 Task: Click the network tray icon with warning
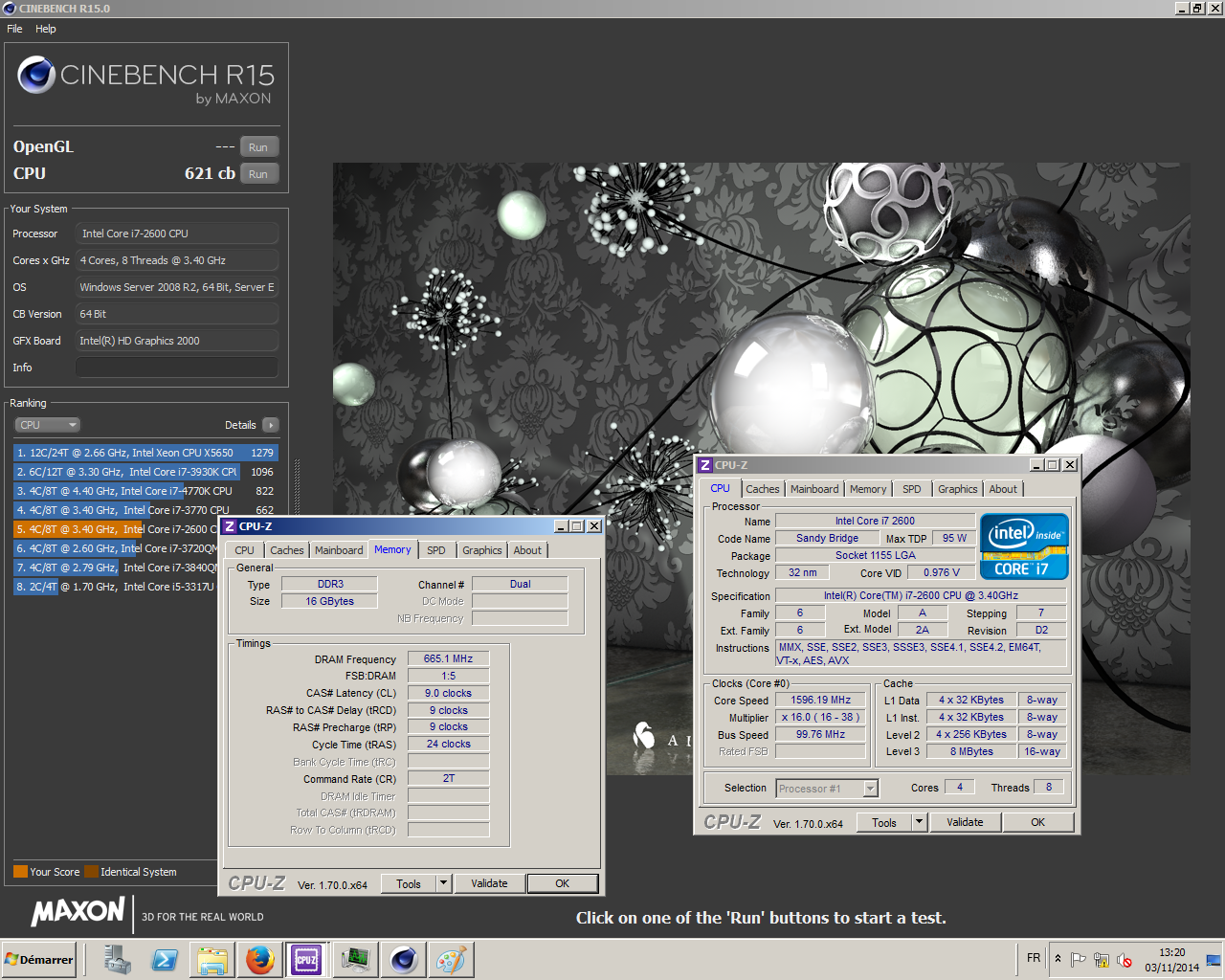click(1102, 960)
